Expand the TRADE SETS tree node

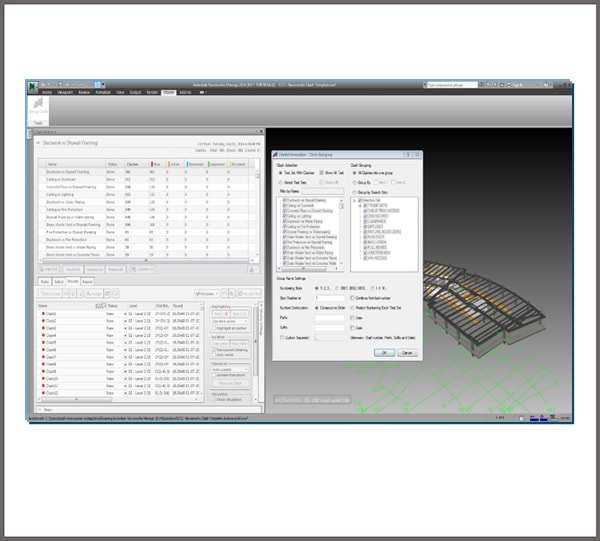360,206
